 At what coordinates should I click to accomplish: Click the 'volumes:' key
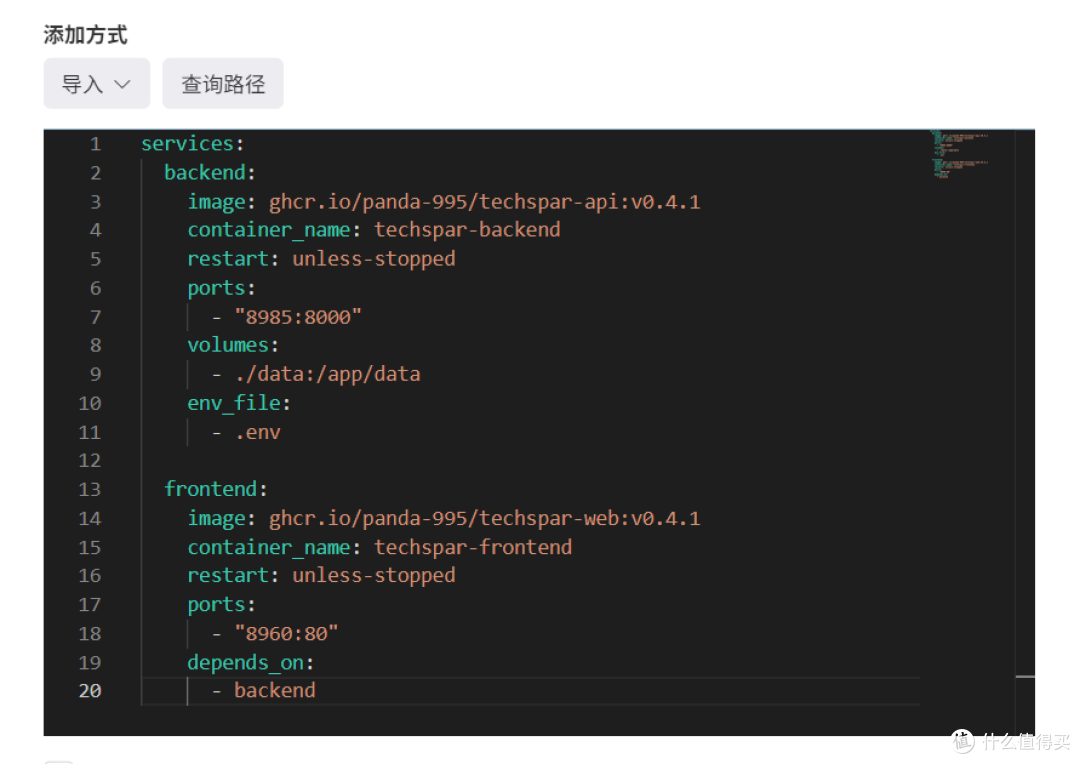(x=233, y=344)
